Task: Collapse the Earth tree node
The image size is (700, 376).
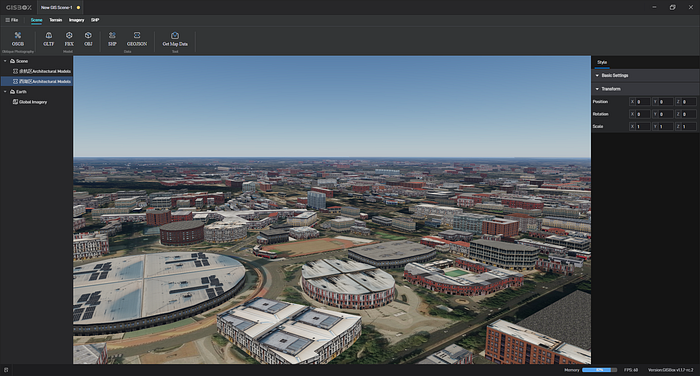Action: click(5, 92)
